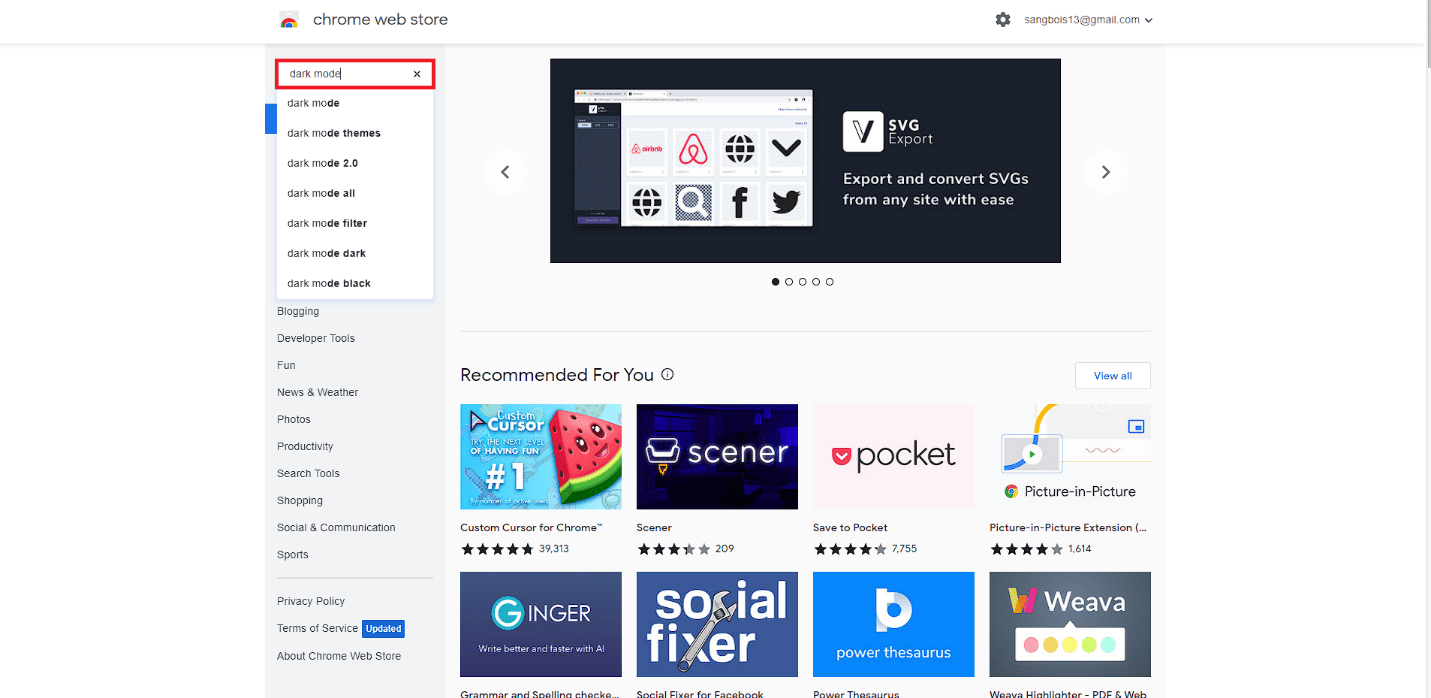This screenshot has width=1431, height=698.
Task: Click the 1,614 ratings count
Action: 1080,549
